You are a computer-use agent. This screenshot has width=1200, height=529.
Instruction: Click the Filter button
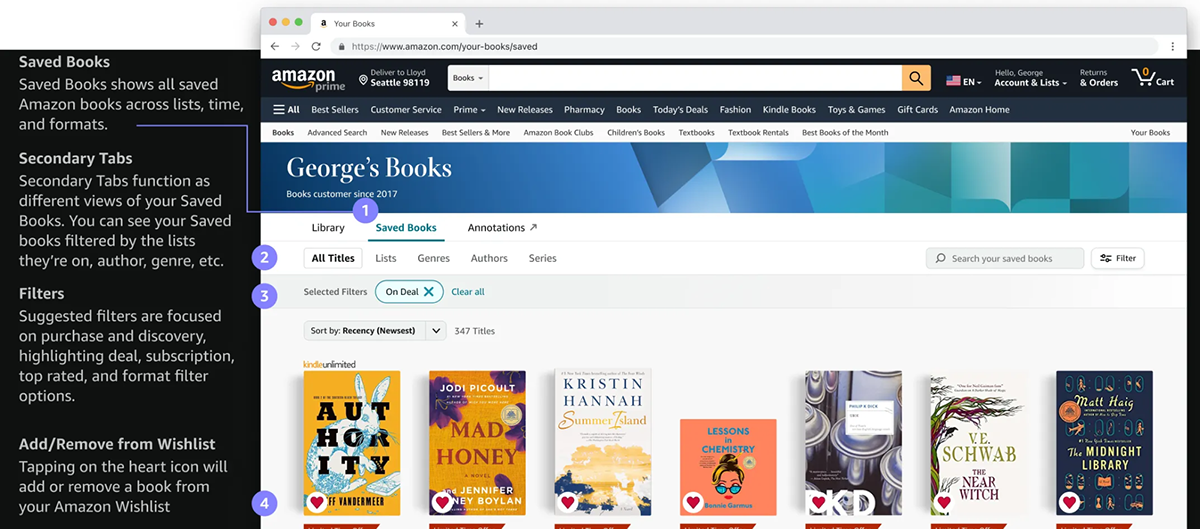tap(1118, 258)
